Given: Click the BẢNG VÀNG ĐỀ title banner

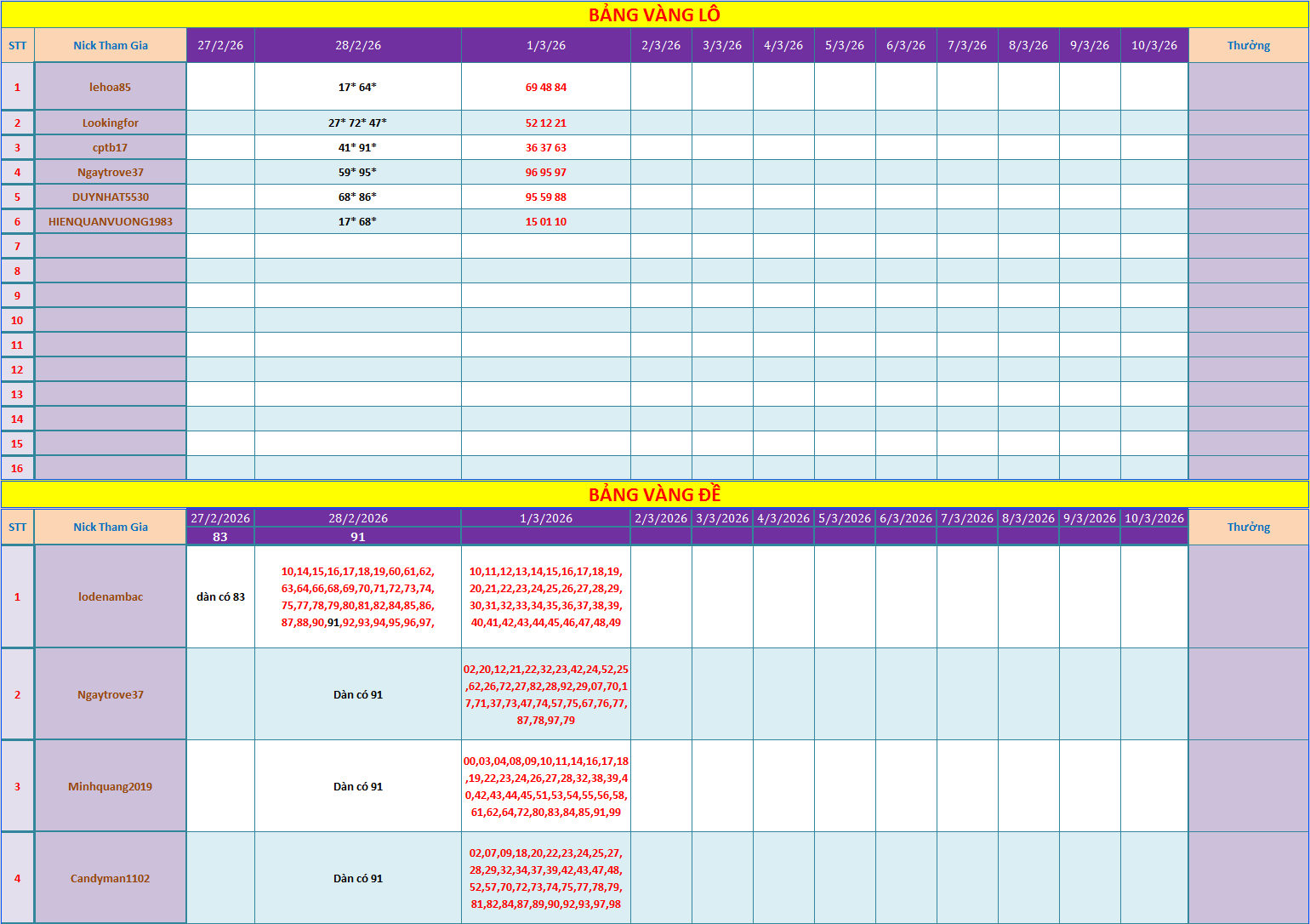Looking at the screenshot, I should pos(654,494).
